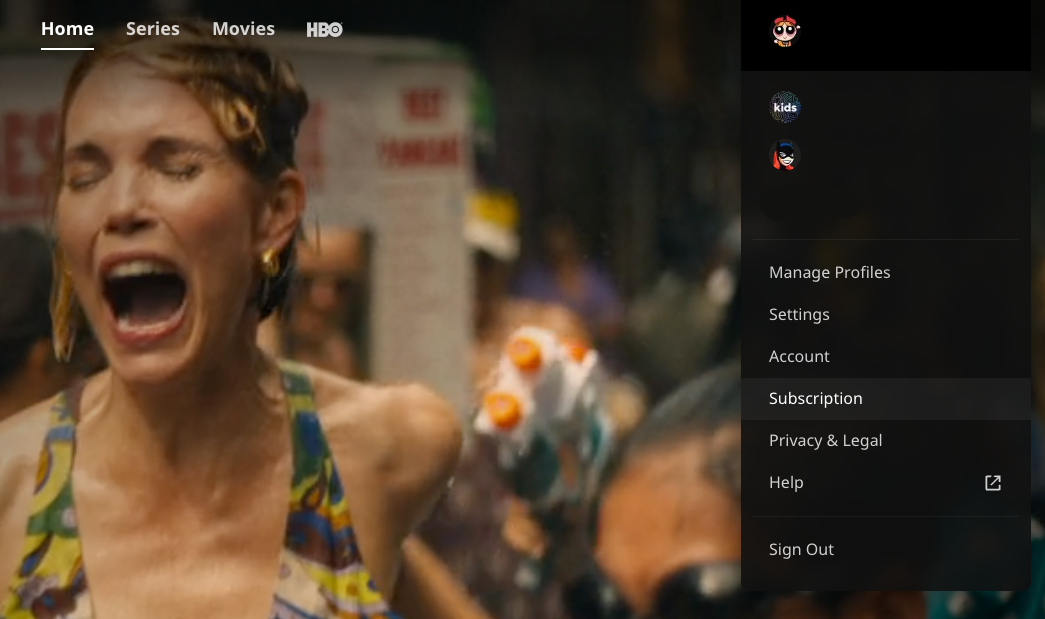This screenshot has height=619, width=1045.
Task: Go to the Home tab
Action: pyautogui.click(x=67, y=29)
